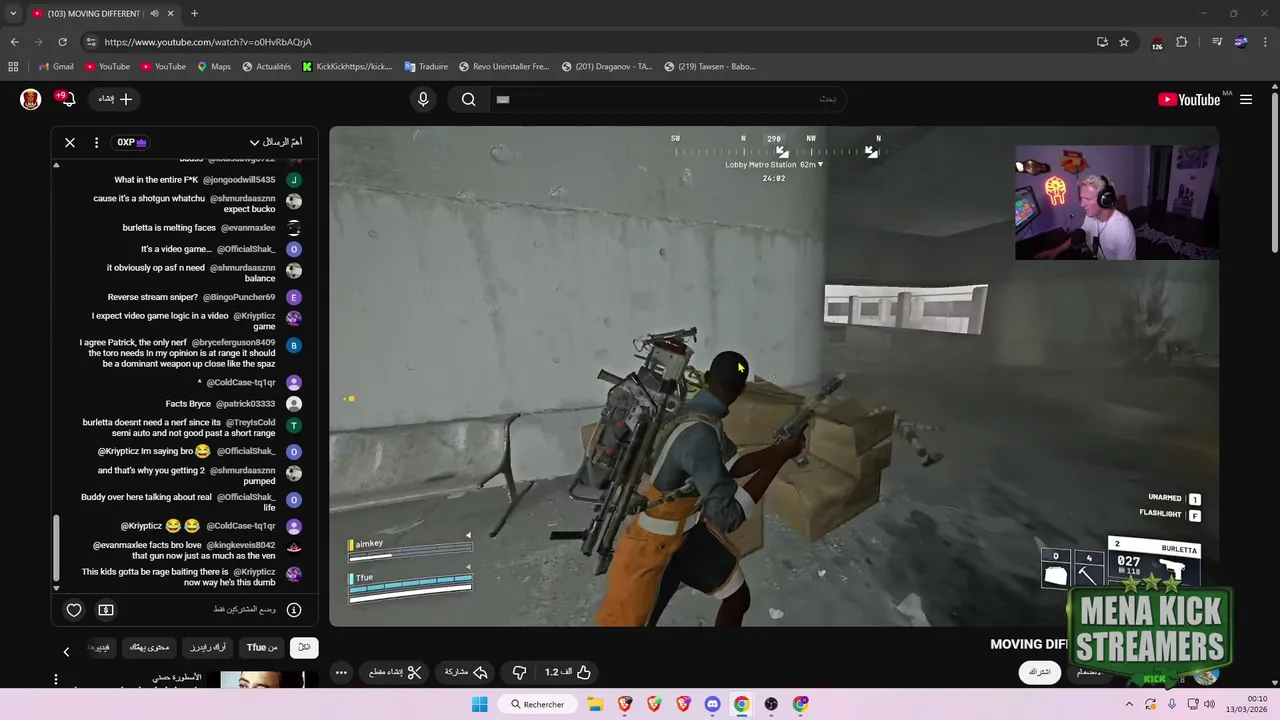Image resolution: width=1280 pixels, height=720 pixels.
Task: Click the taskbar Rechercher search box
Action: tap(538, 704)
